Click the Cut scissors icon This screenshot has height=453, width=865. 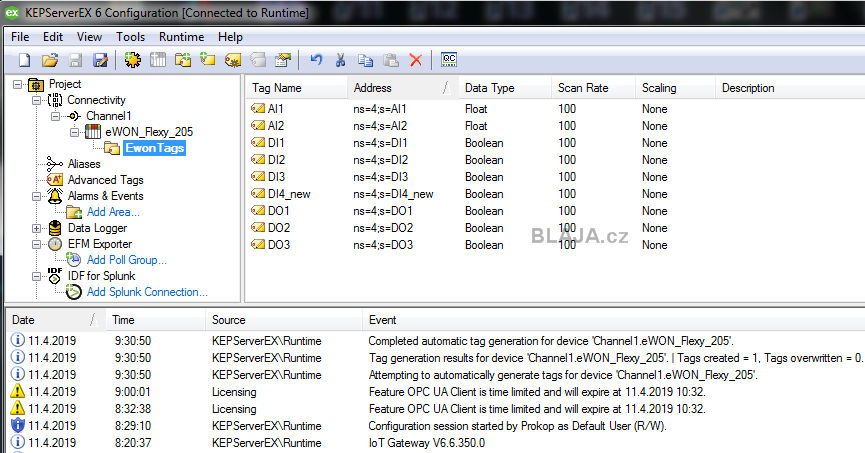(340, 60)
